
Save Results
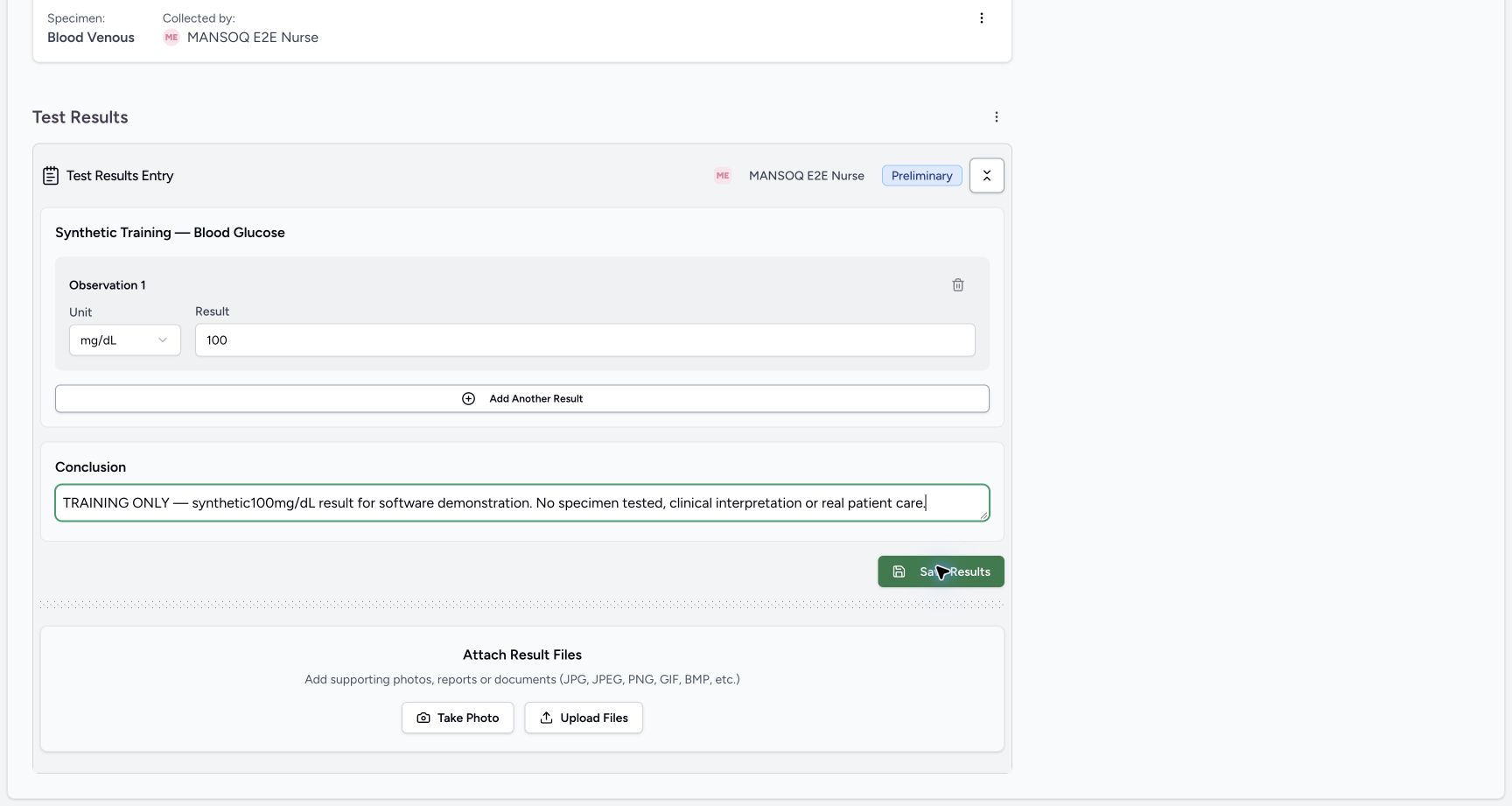[941, 571]
